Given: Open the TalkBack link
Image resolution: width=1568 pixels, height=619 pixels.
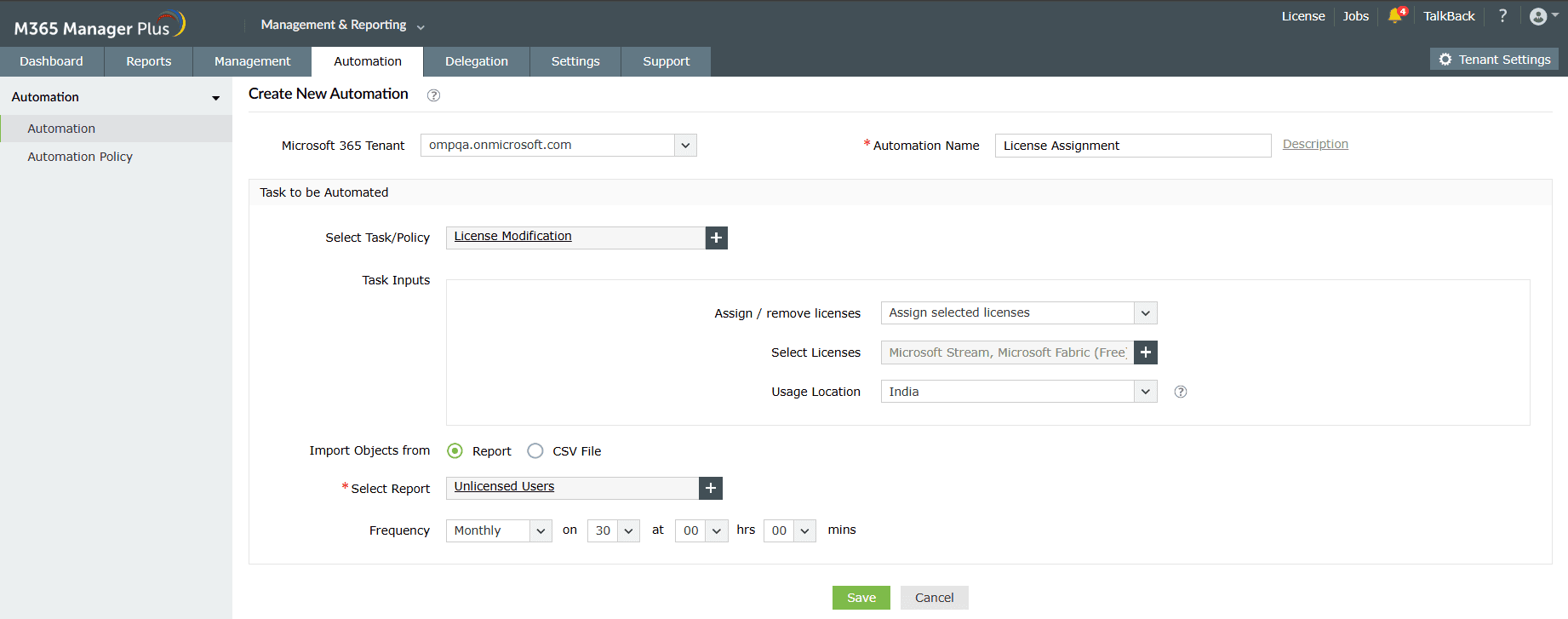Looking at the screenshot, I should (x=1449, y=16).
